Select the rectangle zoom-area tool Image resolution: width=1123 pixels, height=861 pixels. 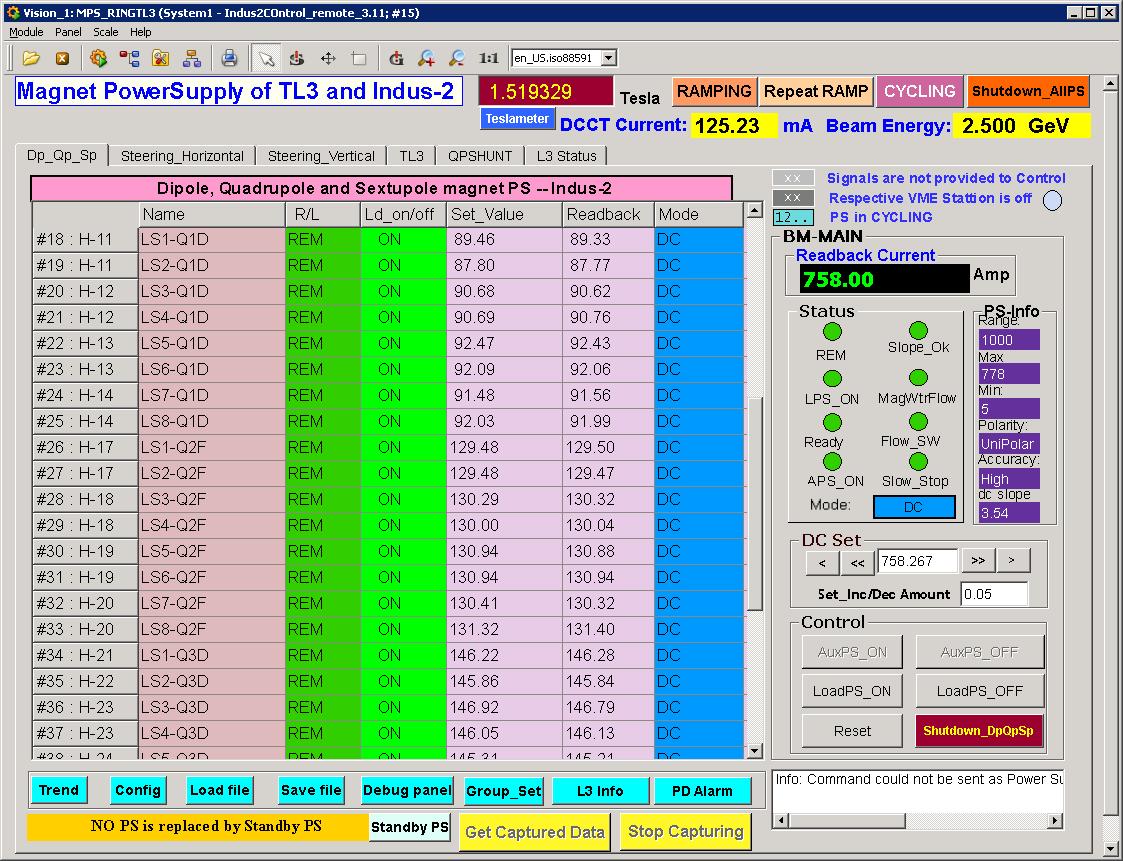coord(360,59)
